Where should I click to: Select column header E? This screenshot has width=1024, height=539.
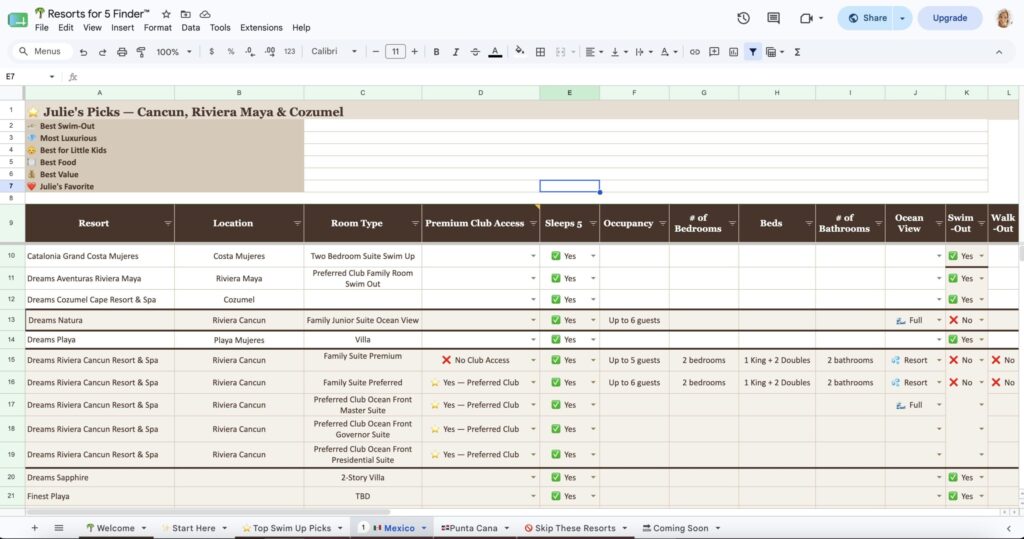coord(569,93)
